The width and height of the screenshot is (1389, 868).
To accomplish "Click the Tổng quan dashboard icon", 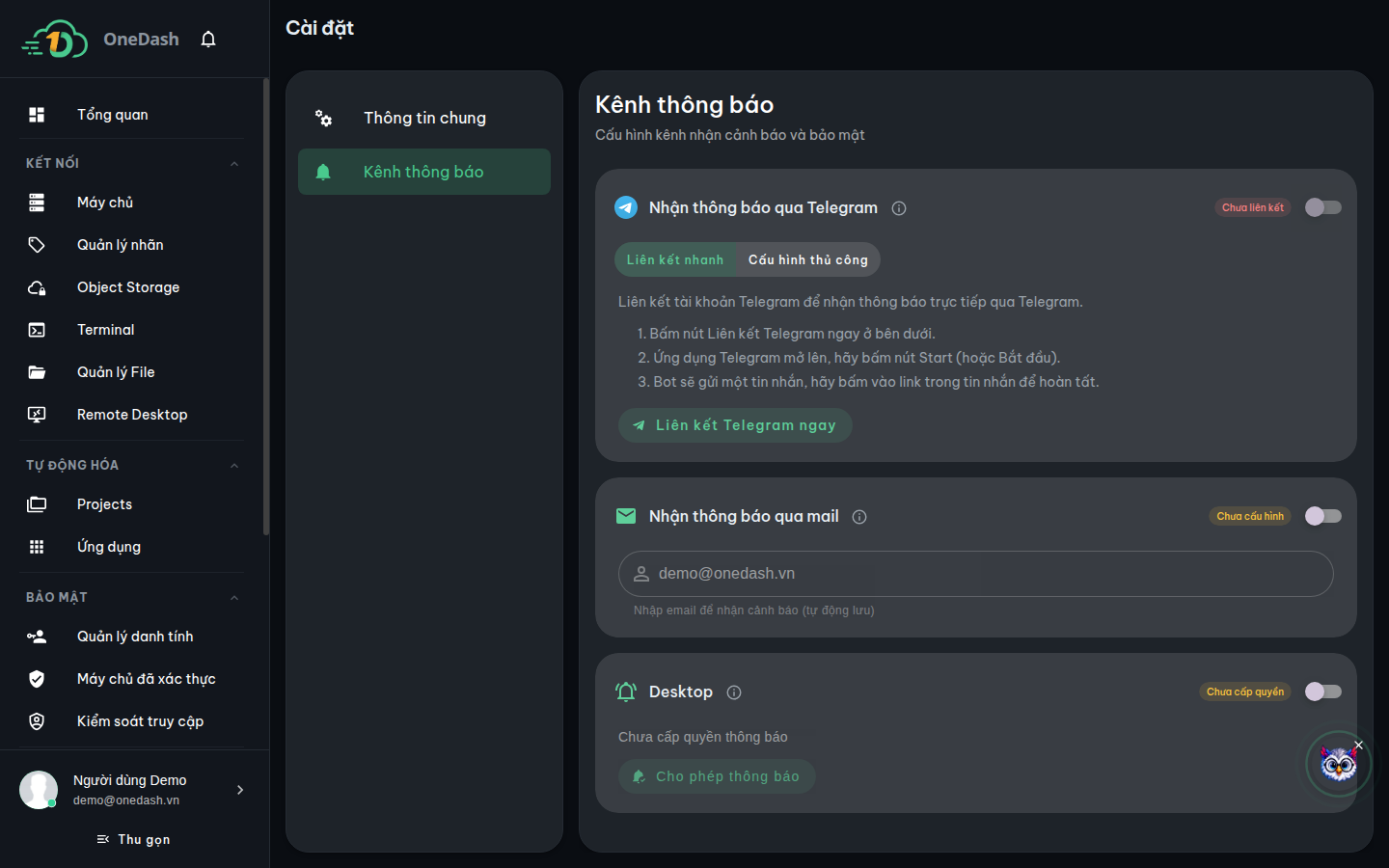I will click(x=37, y=115).
